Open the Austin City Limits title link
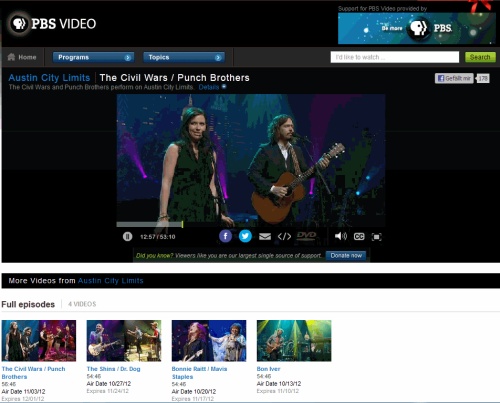 coord(49,78)
